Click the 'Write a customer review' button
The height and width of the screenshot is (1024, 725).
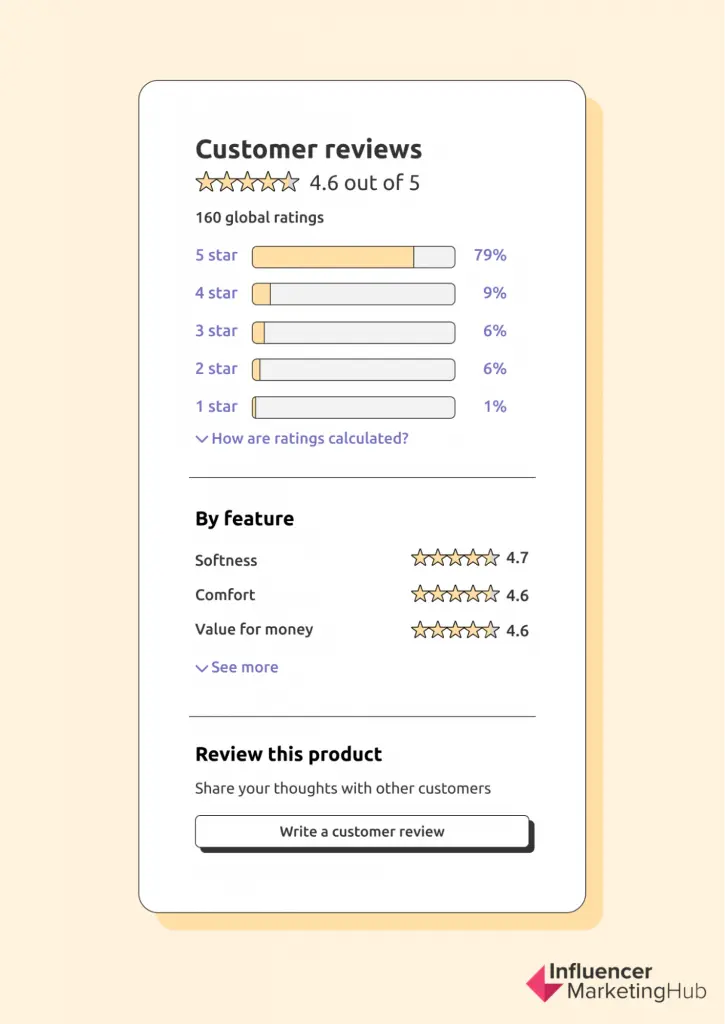(362, 831)
